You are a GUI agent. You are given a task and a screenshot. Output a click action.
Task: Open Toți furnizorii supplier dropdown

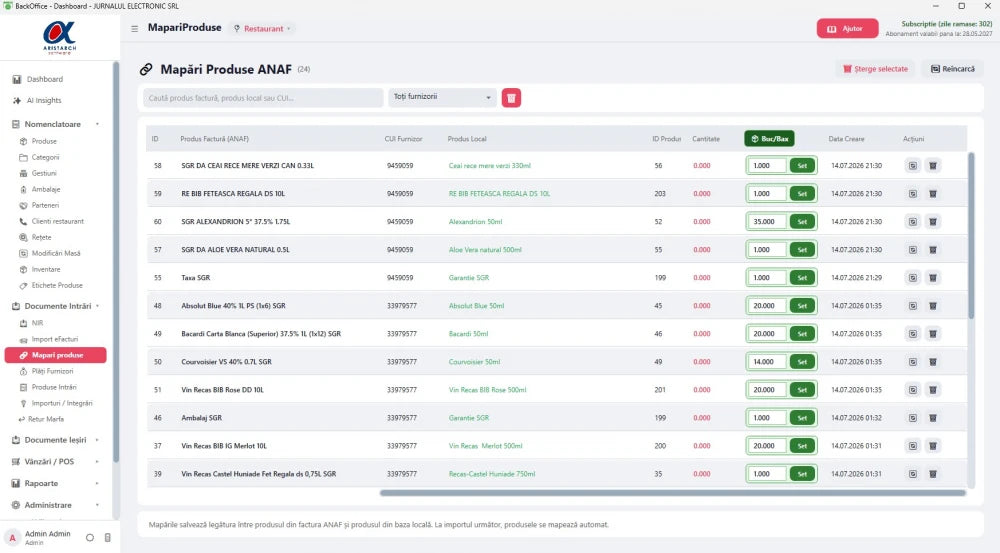(442, 98)
